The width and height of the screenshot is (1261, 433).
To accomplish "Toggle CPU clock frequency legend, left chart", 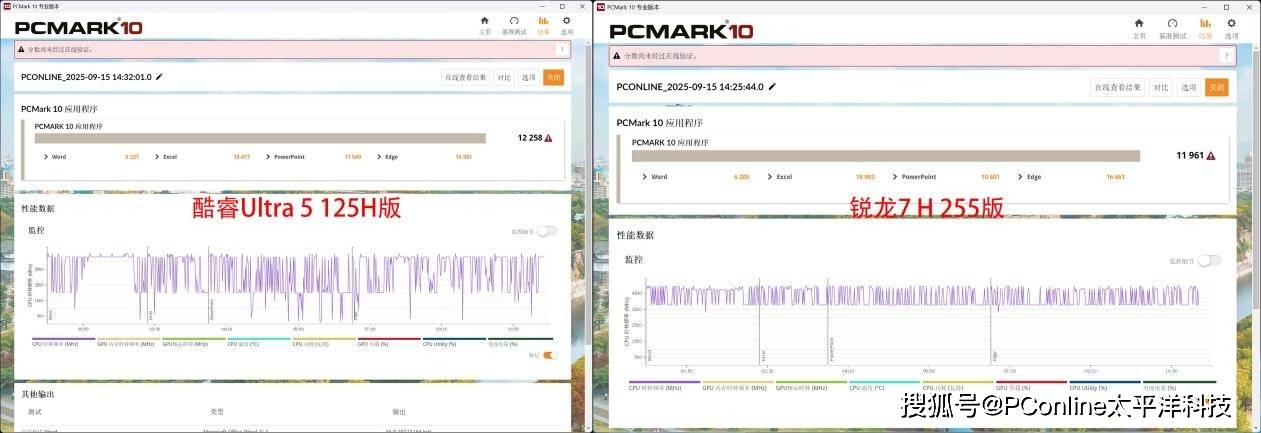I will click(63, 342).
